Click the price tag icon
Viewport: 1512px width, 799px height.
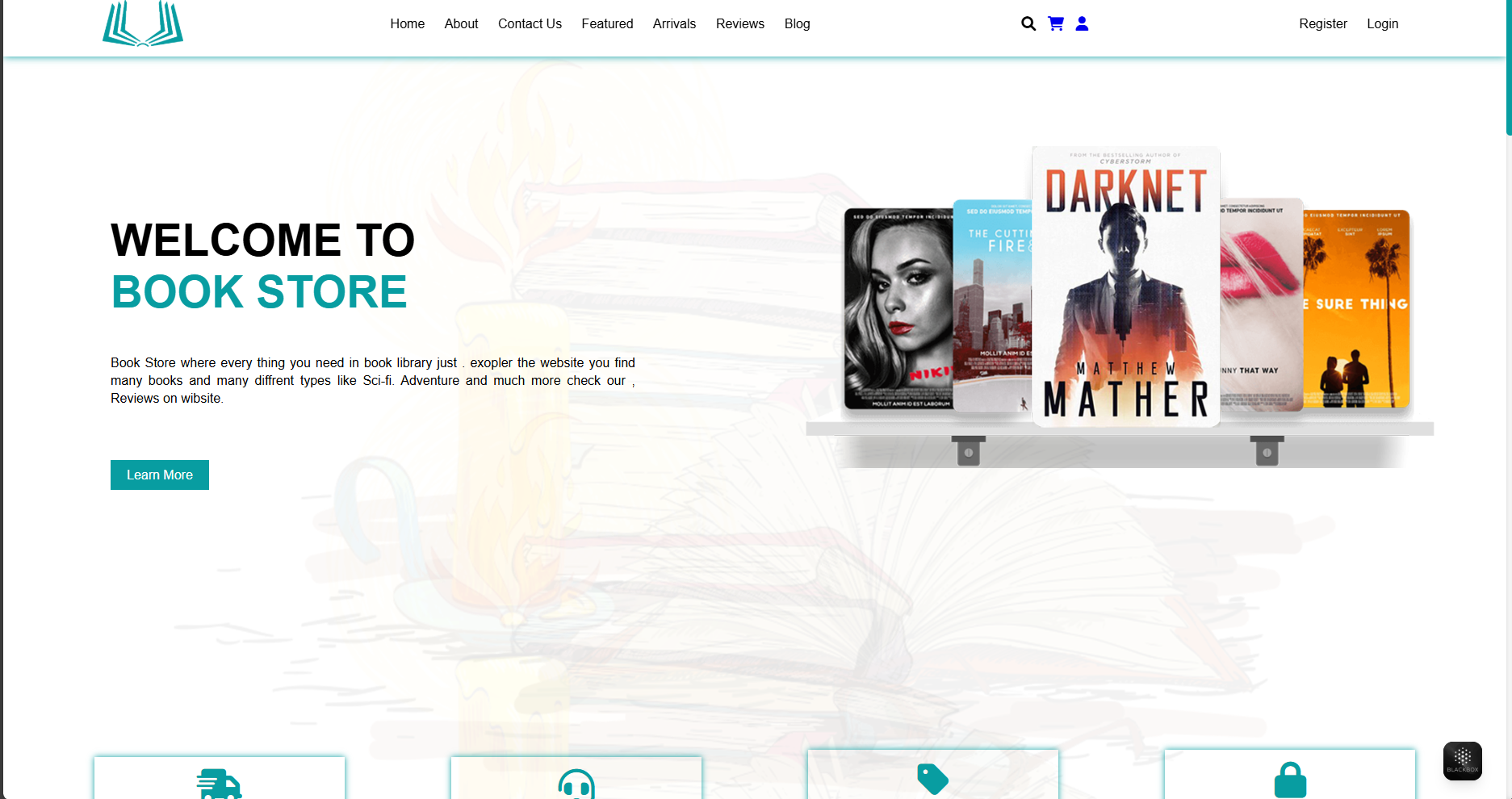pyautogui.click(x=932, y=779)
